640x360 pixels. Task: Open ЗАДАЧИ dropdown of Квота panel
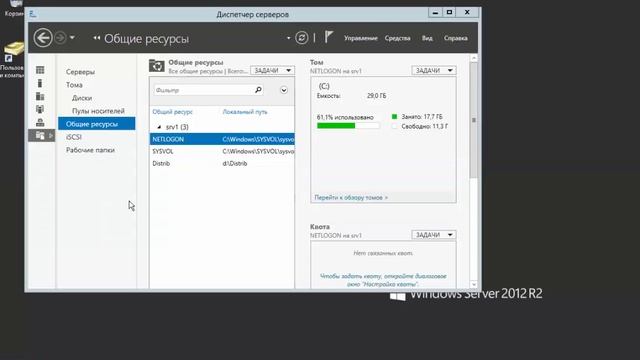(x=433, y=235)
